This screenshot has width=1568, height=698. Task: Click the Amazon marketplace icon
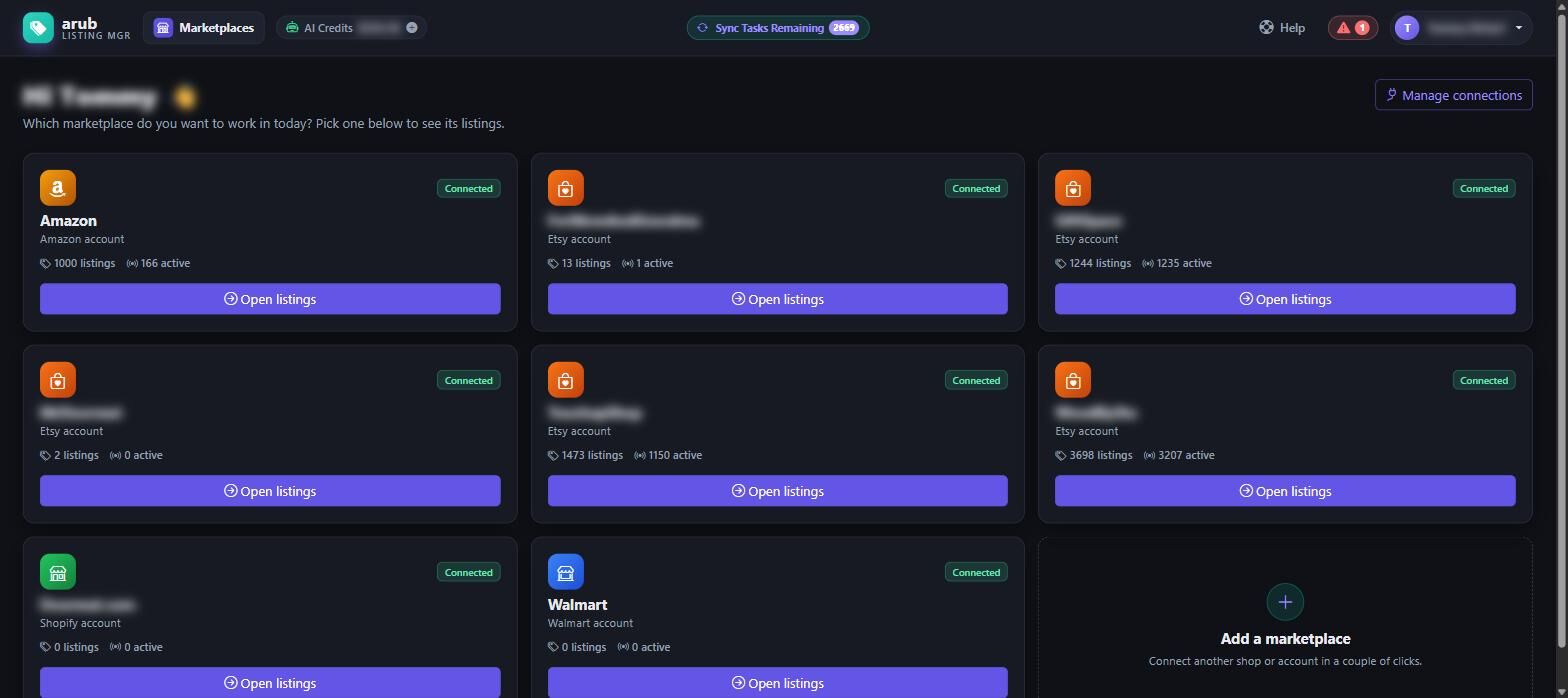click(58, 188)
